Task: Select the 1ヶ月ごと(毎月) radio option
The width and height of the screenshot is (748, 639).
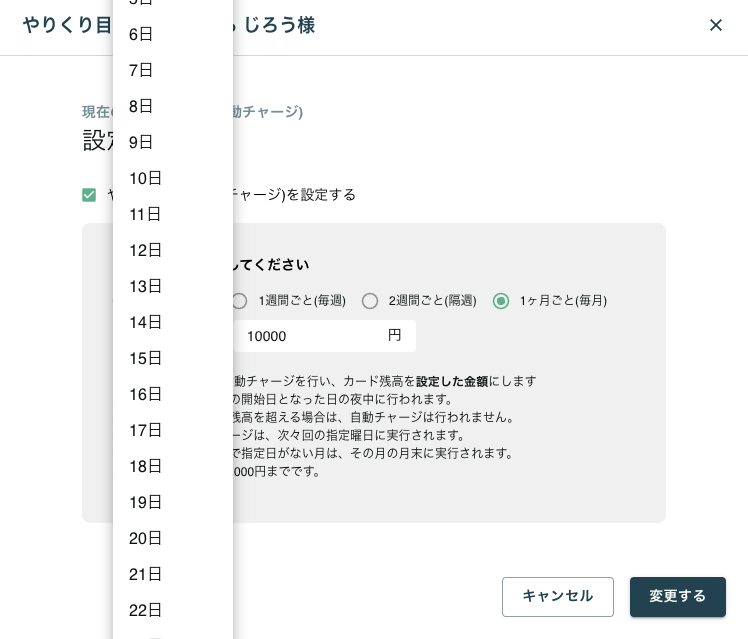Action: coord(501,301)
